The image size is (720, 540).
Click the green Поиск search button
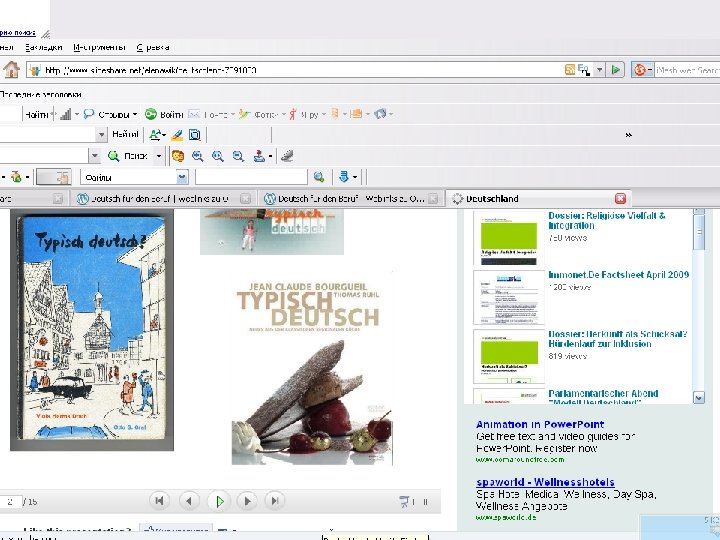pyautogui.click(x=128, y=156)
